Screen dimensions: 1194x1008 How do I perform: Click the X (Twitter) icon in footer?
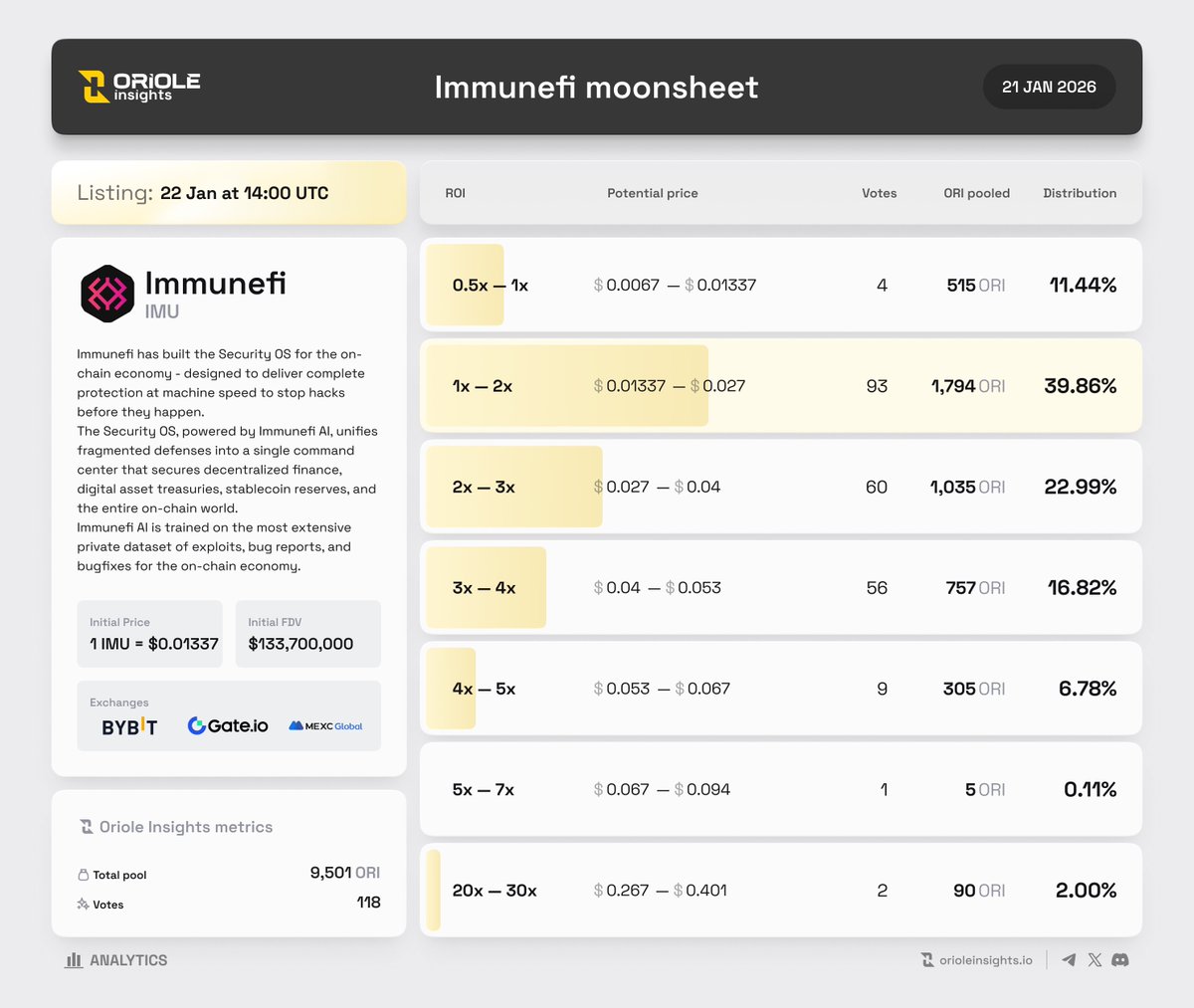(x=1094, y=960)
